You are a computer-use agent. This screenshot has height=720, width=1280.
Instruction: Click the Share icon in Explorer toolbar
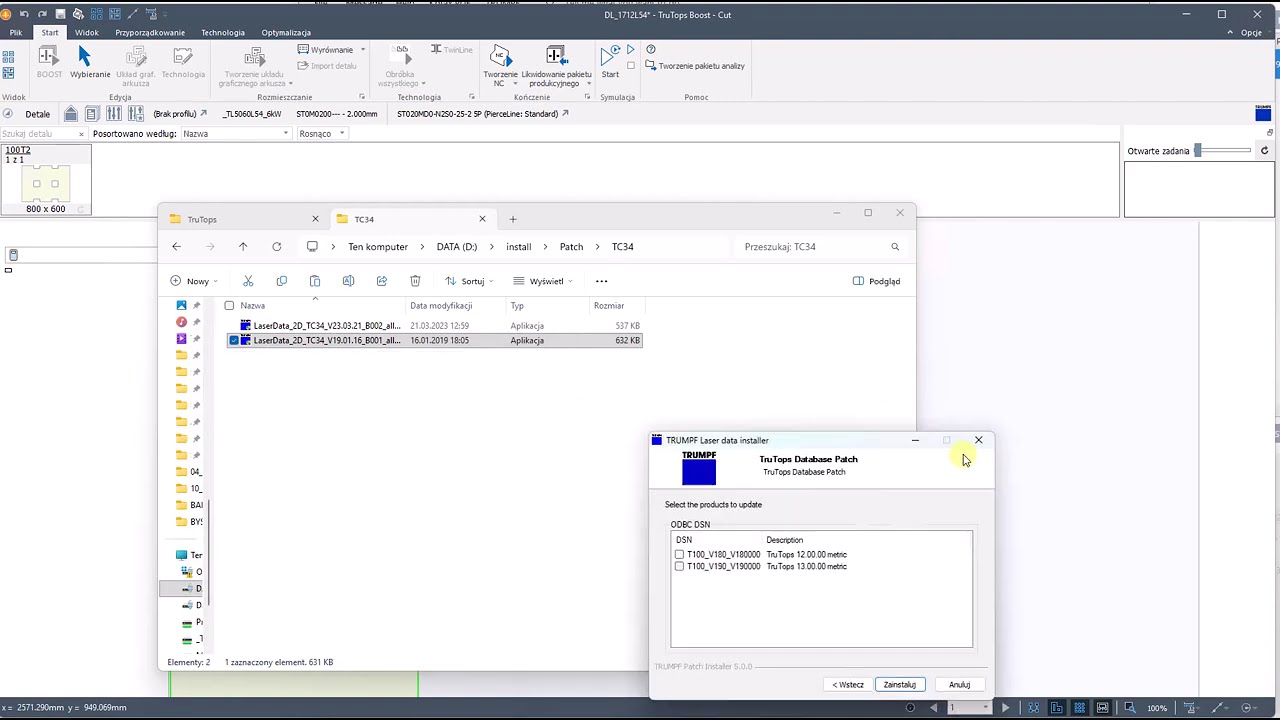tap(381, 281)
